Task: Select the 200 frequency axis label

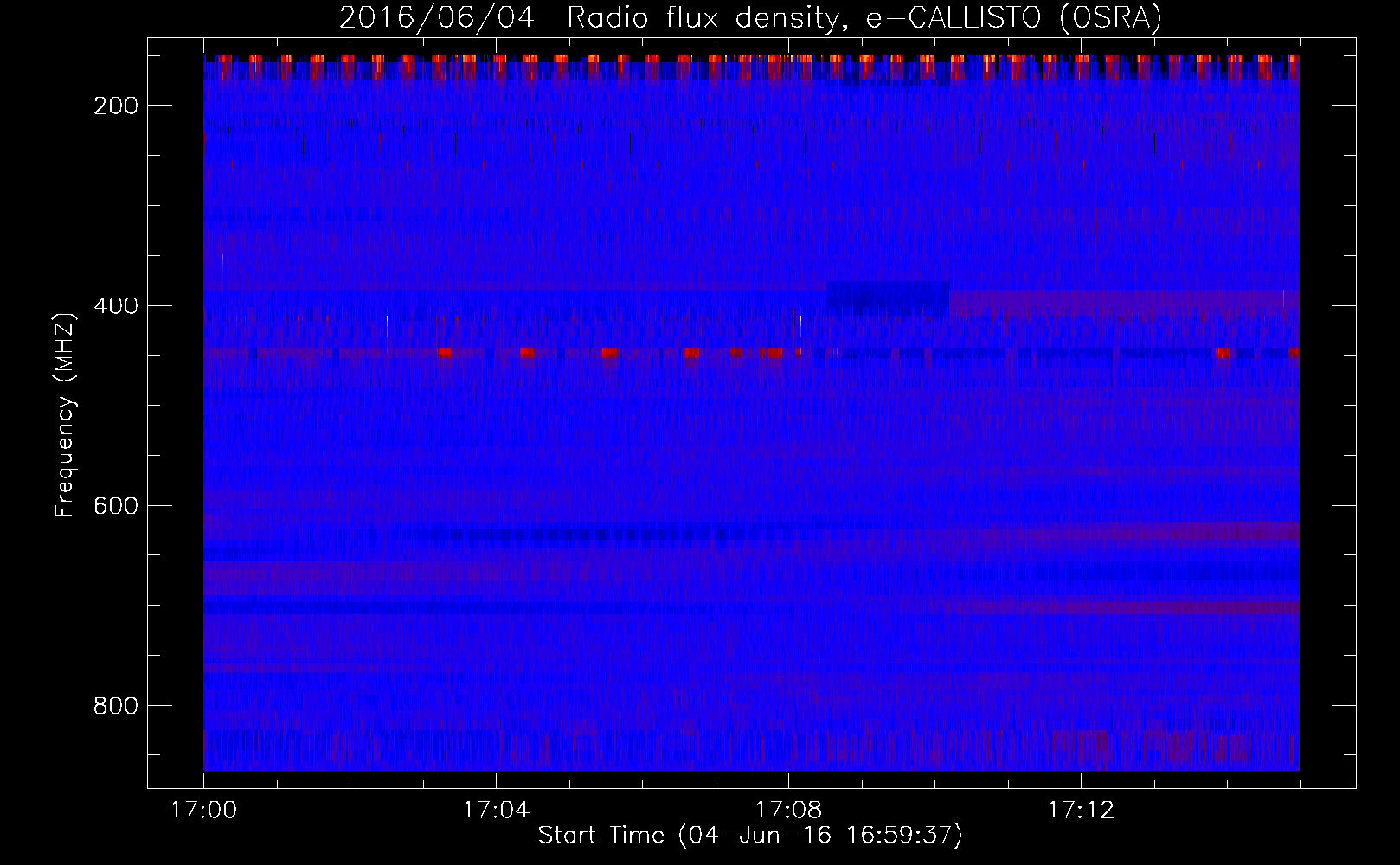Action: 116,106
